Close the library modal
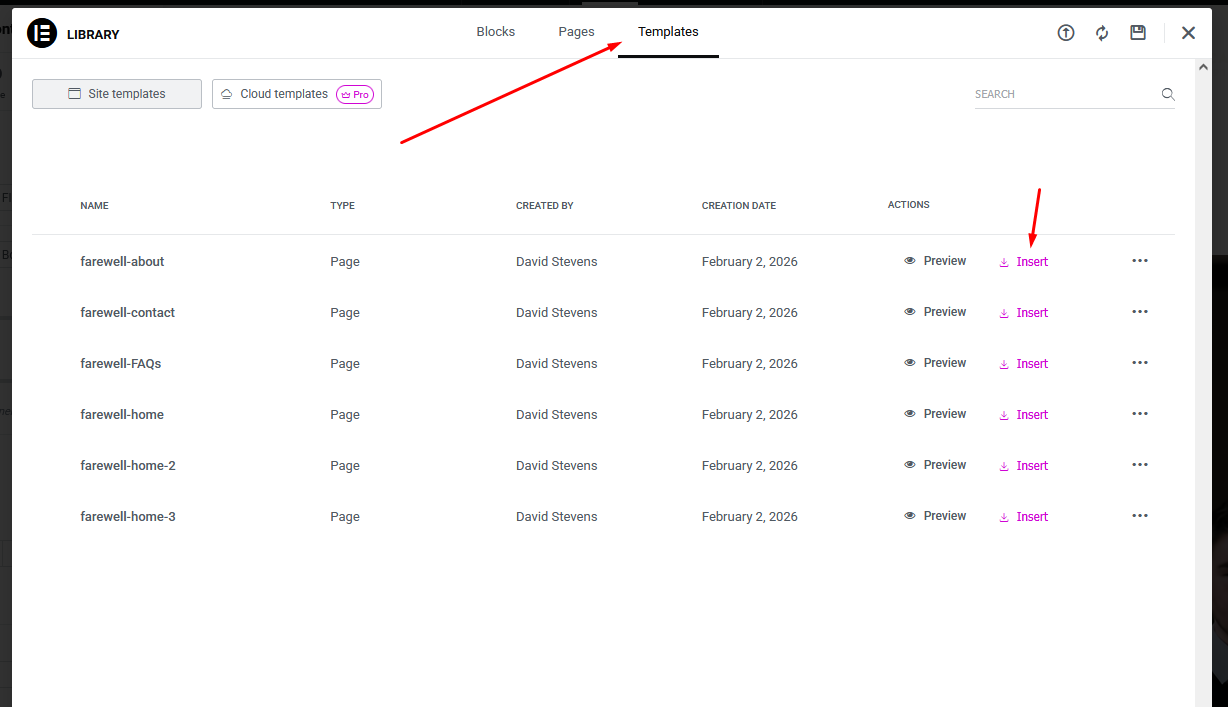Image resolution: width=1228 pixels, height=707 pixels. pyautogui.click(x=1188, y=33)
